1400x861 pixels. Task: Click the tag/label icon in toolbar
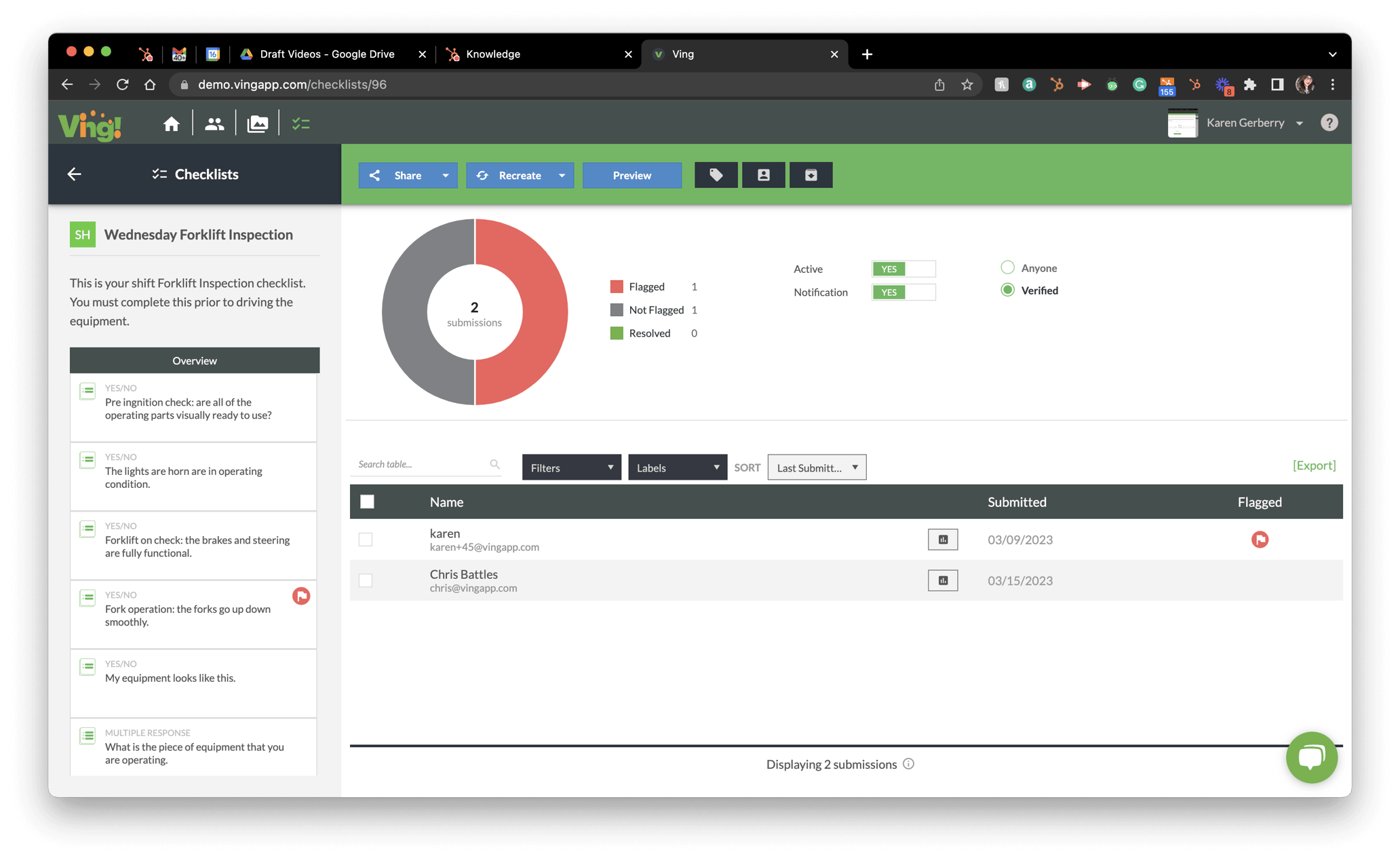point(716,175)
